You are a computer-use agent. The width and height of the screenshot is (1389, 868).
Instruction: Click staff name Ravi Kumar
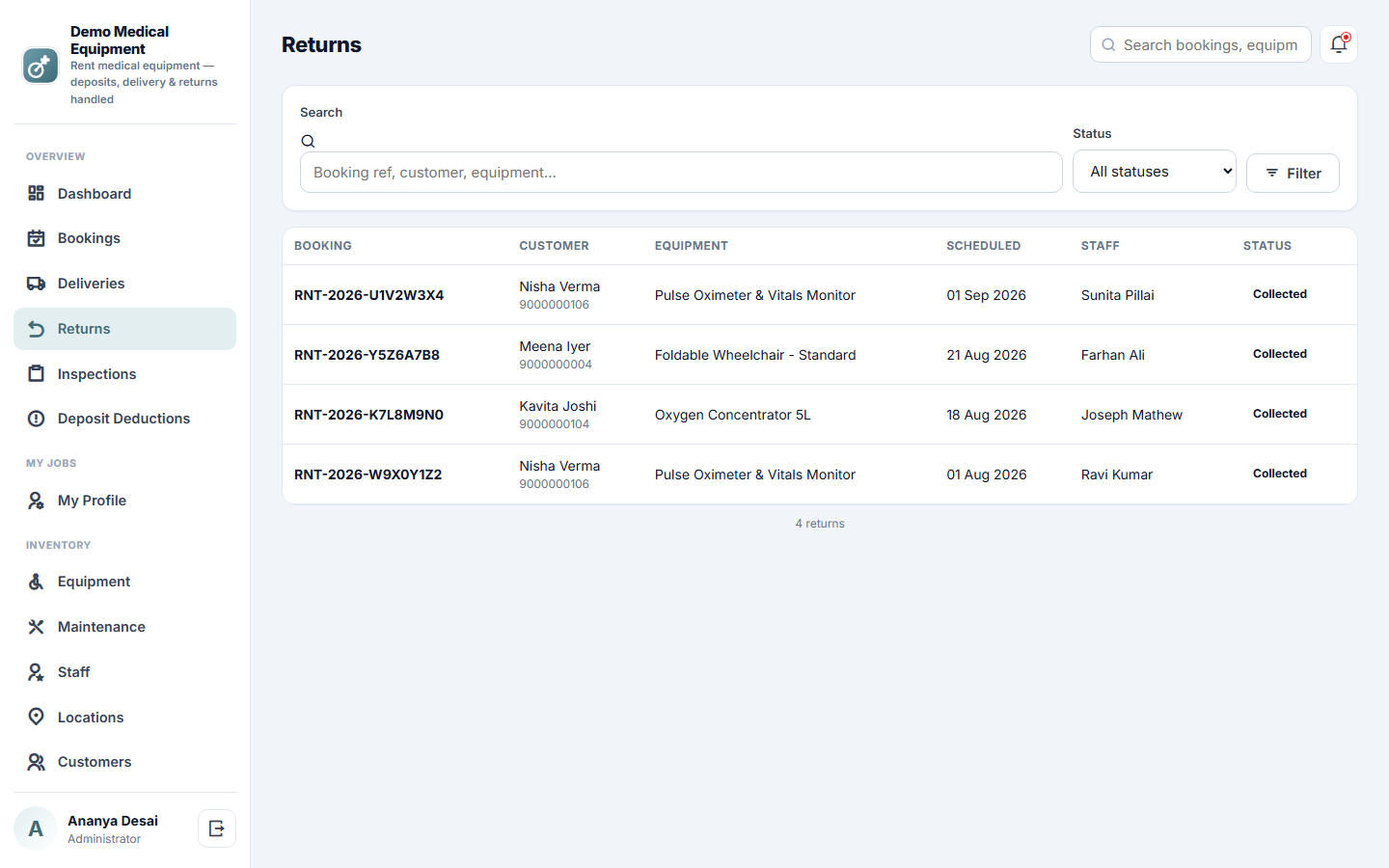coord(1117,475)
